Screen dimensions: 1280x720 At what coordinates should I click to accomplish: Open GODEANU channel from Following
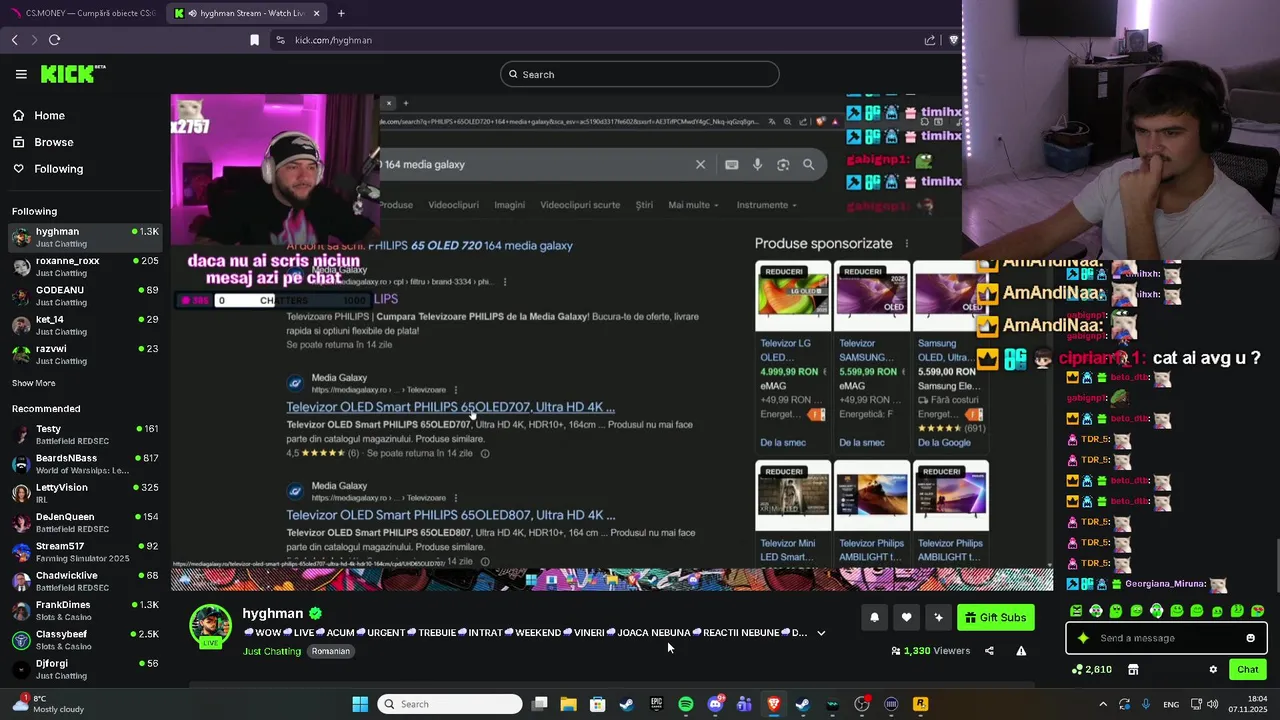[x=85, y=296]
